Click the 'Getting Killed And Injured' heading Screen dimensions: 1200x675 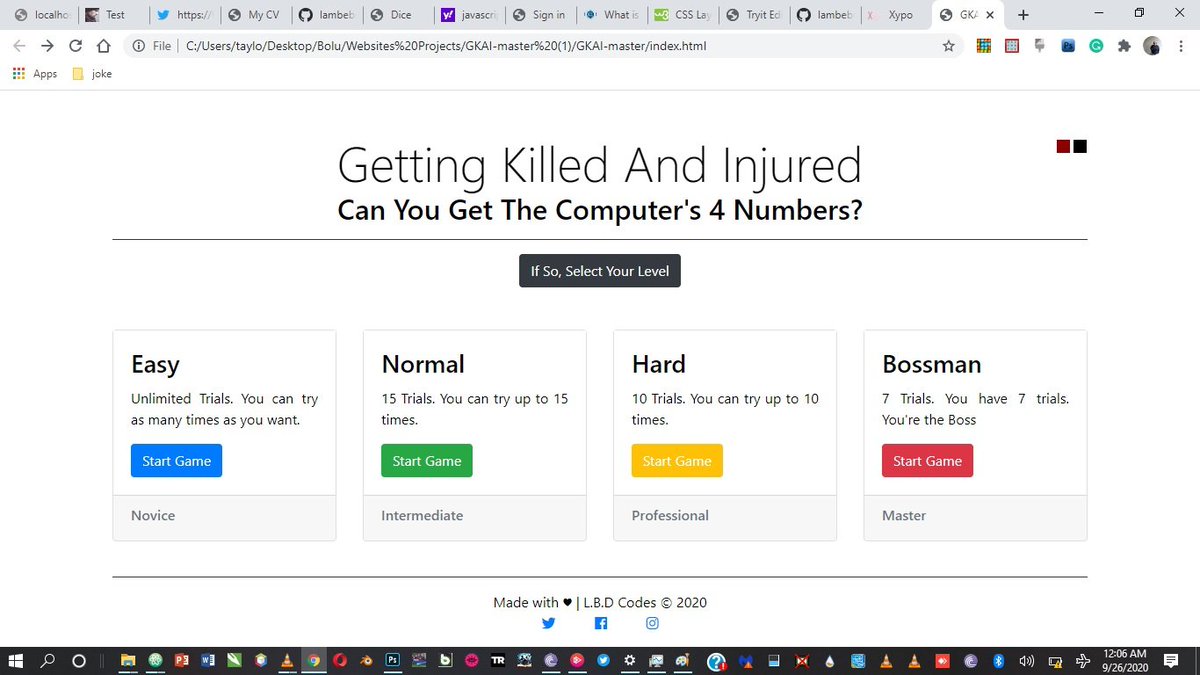tap(600, 166)
